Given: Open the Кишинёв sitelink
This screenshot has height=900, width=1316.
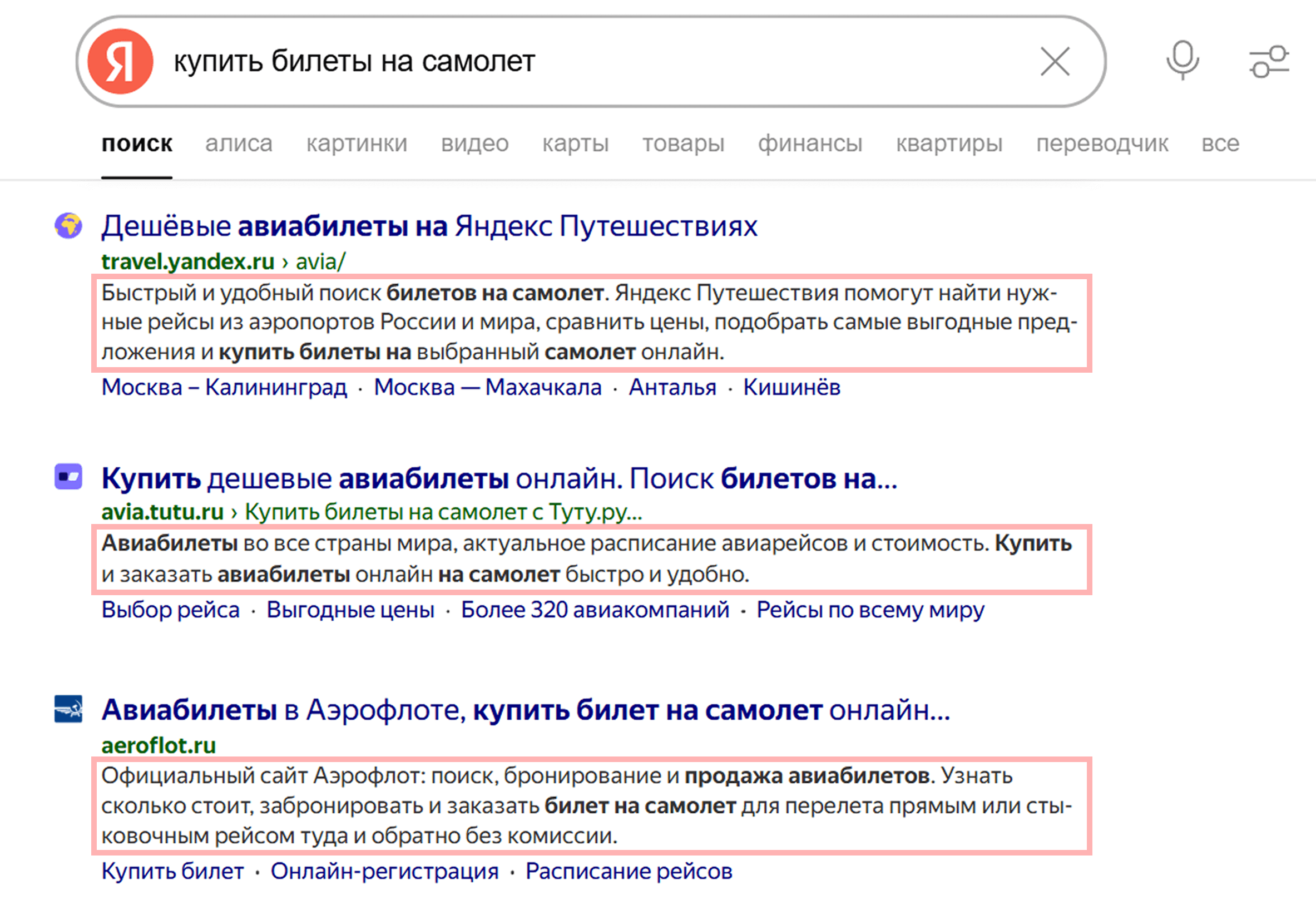Looking at the screenshot, I should [791, 387].
